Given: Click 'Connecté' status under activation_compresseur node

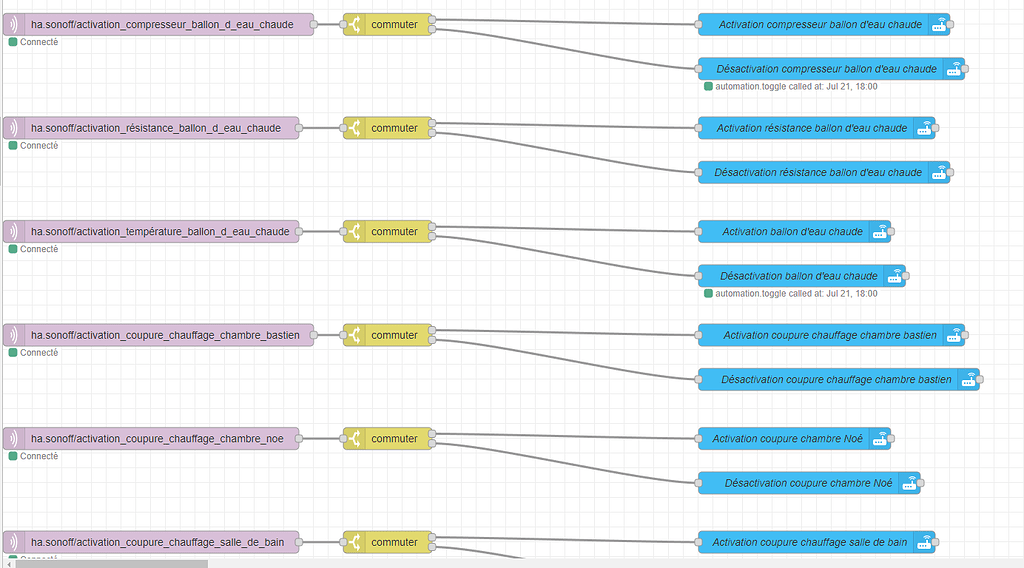Looking at the screenshot, I should [34, 42].
